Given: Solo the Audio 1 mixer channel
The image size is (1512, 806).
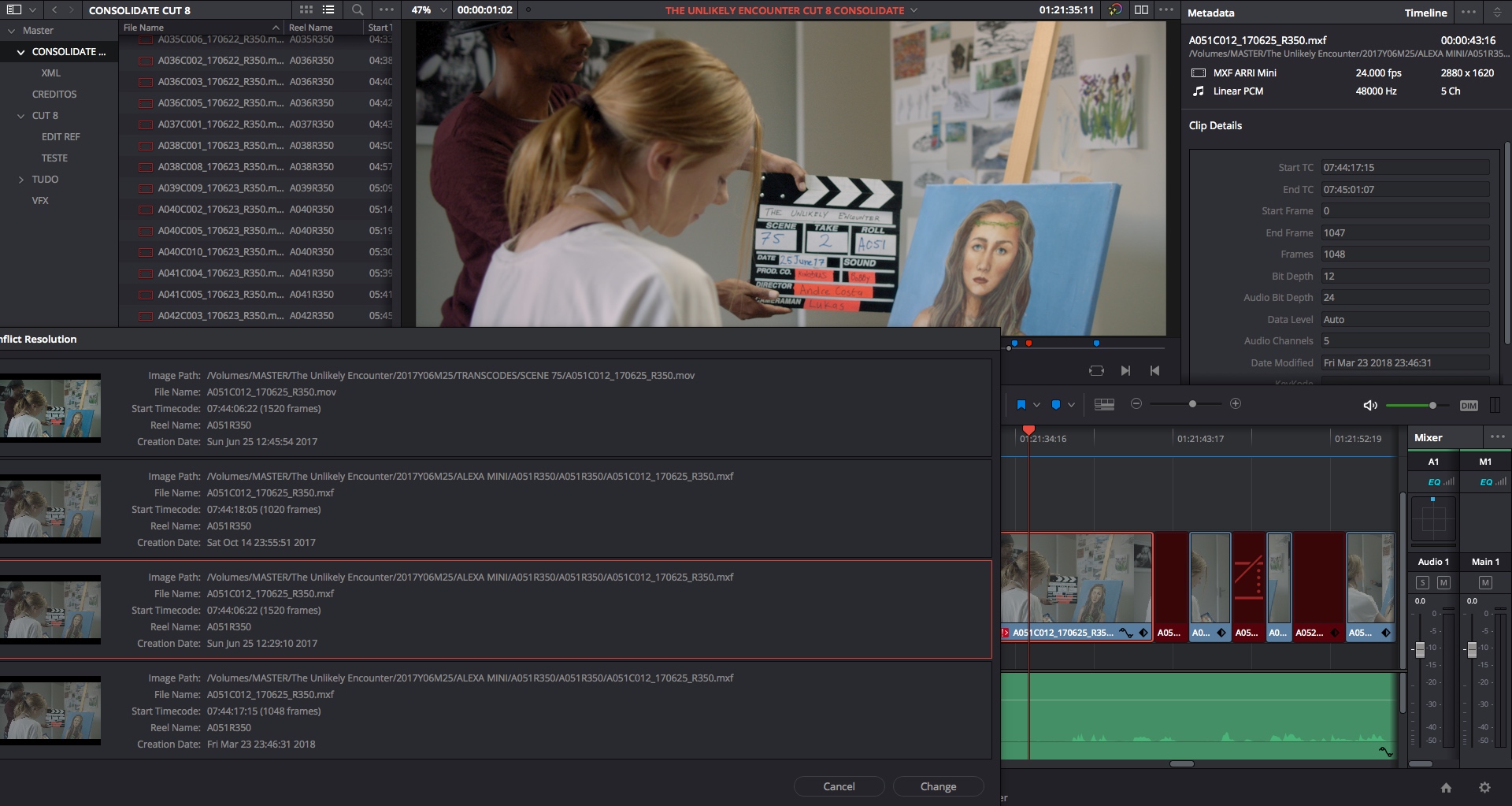Looking at the screenshot, I should (x=1422, y=582).
